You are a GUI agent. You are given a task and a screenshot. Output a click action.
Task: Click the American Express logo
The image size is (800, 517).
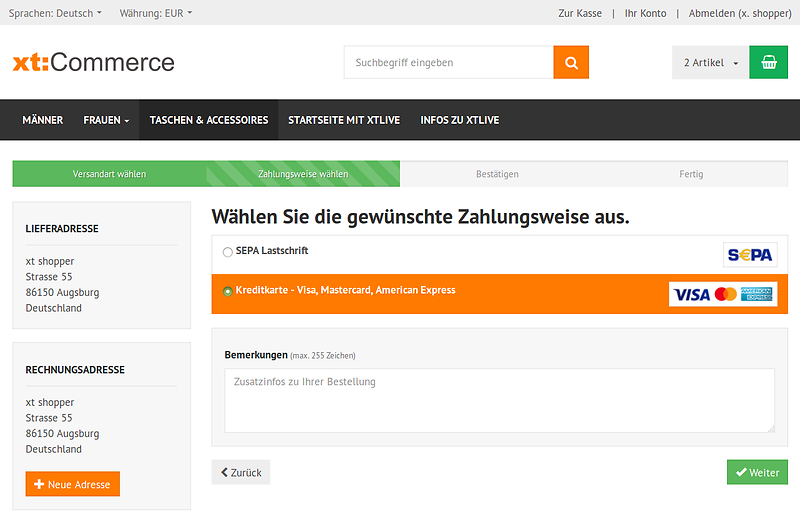(x=757, y=294)
